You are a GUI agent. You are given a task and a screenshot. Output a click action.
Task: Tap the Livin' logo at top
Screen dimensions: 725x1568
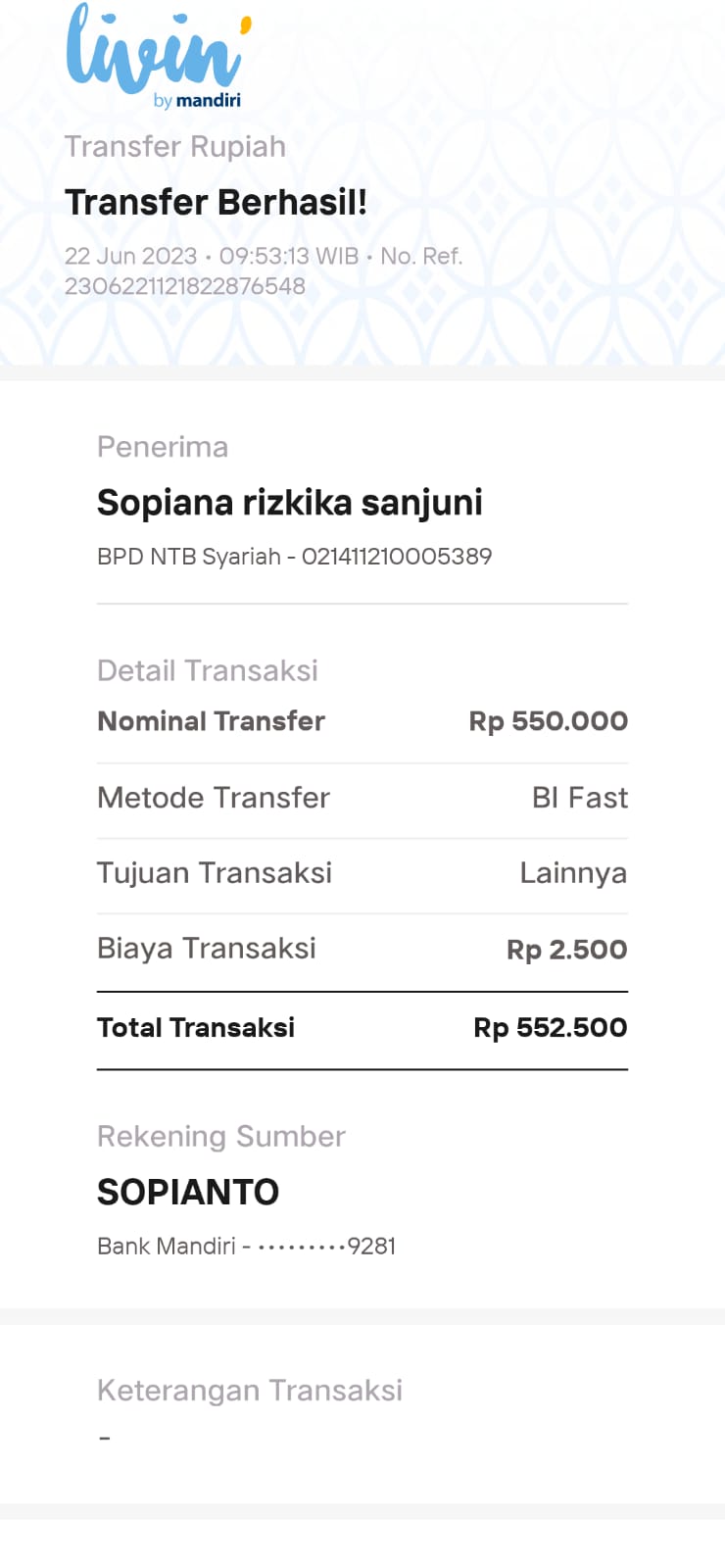[x=155, y=49]
